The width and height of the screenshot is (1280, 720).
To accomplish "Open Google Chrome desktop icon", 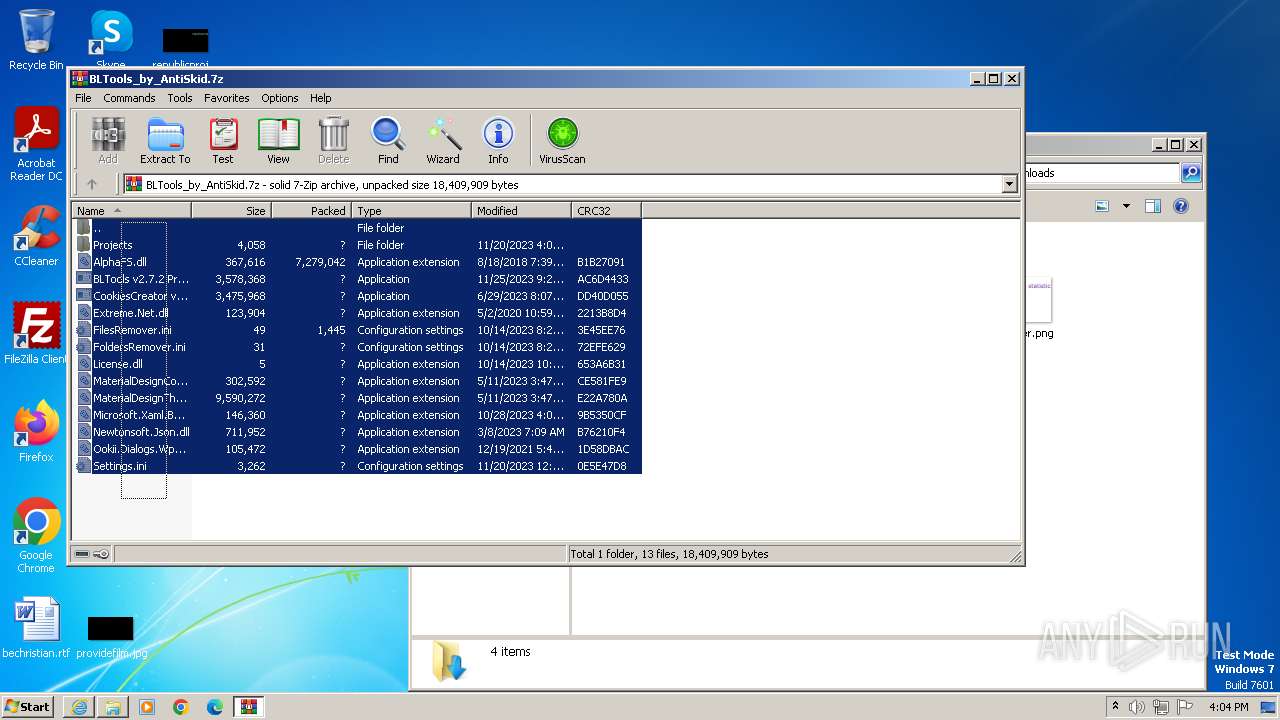I will [36, 536].
